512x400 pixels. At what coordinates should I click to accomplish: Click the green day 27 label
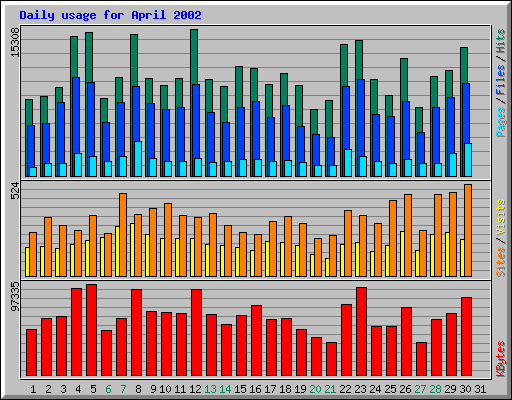420,389
